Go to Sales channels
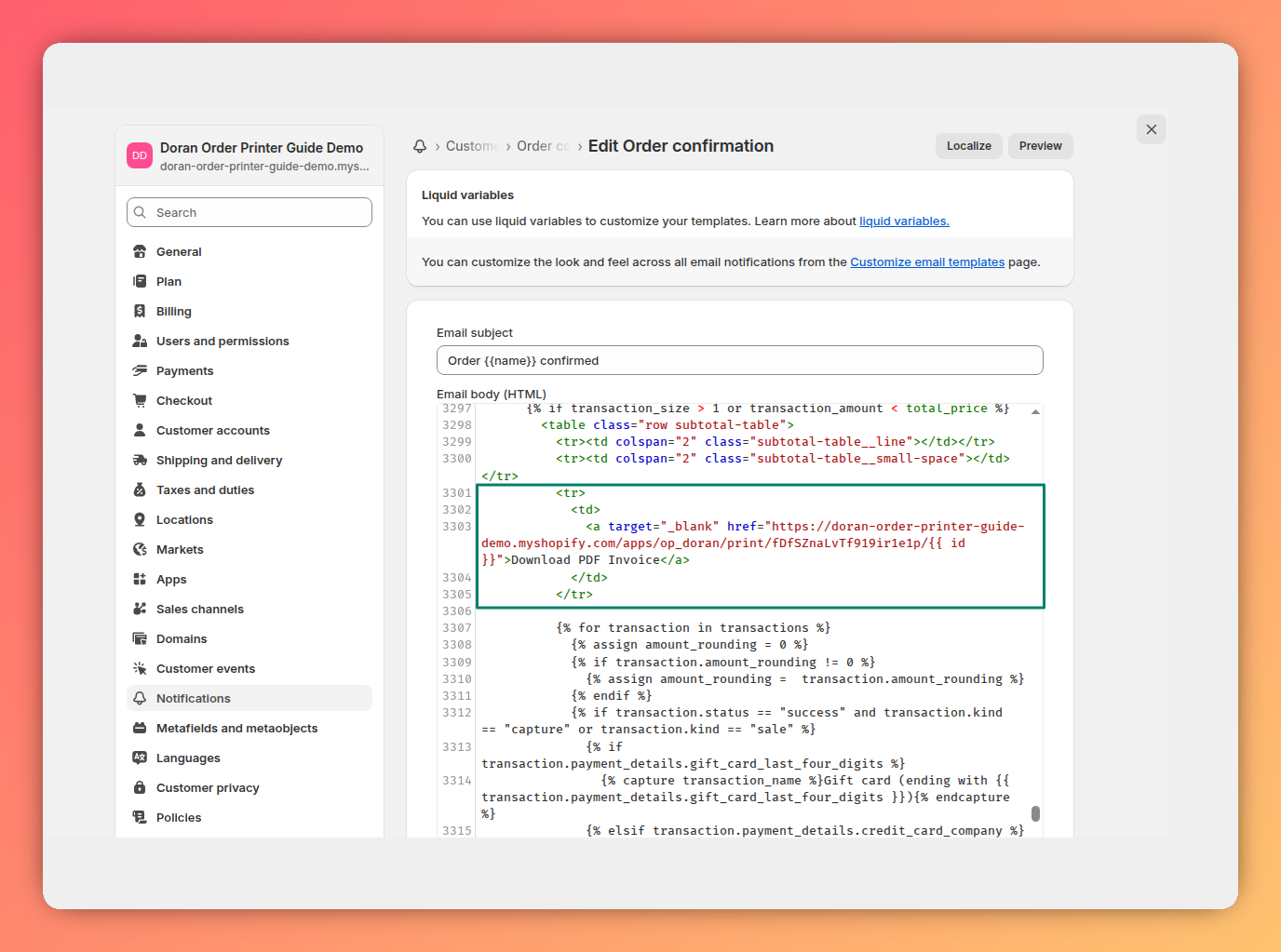1281x952 pixels. (x=249, y=609)
